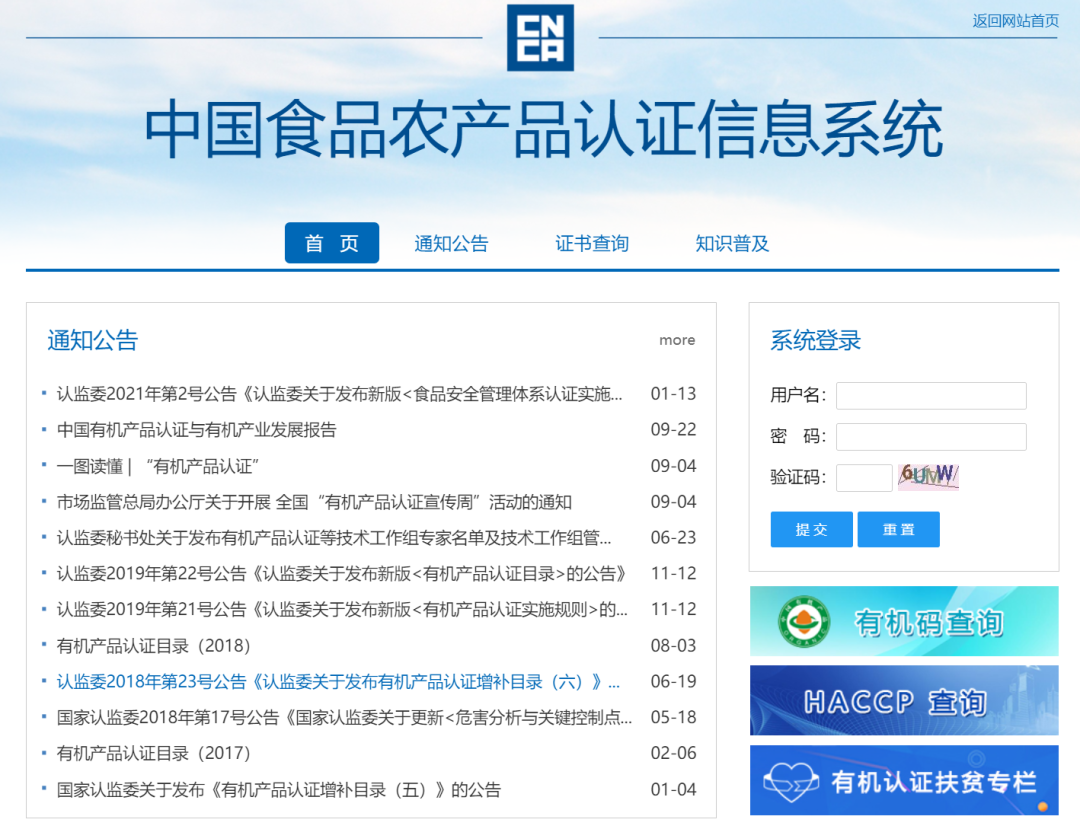Click the heart handshake icon on poverty banner
The width and height of the screenshot is (1080, 829).
click(x=791, y=781)
